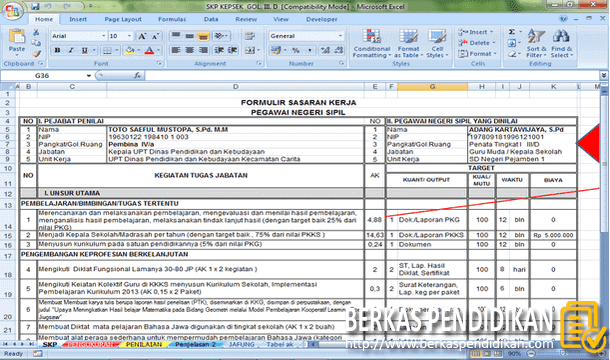Decrease font size with Shrink Font

155,36
